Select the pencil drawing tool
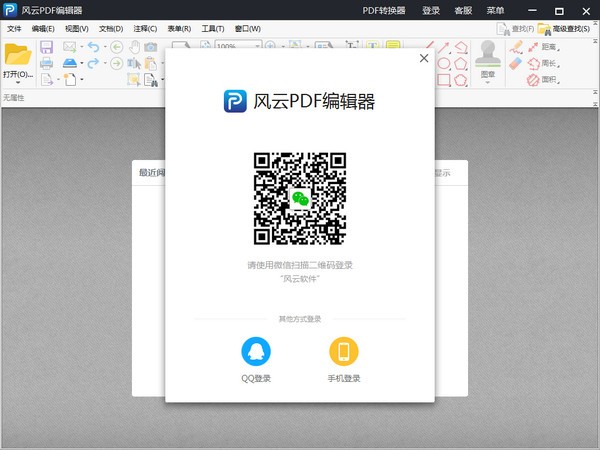 517,47
